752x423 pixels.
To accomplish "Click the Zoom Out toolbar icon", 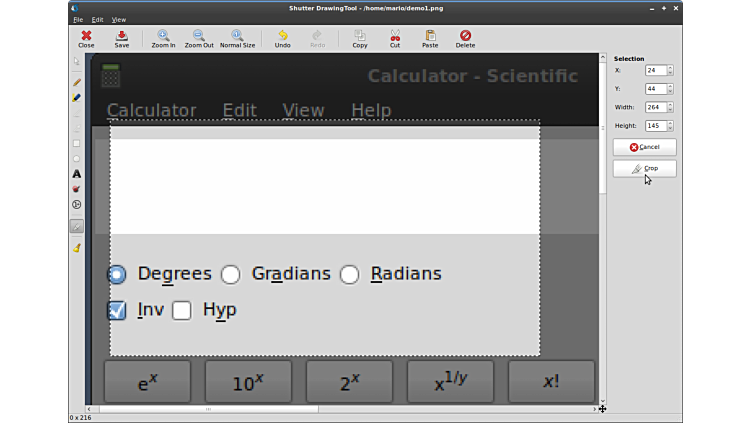I will coord(199,38).
